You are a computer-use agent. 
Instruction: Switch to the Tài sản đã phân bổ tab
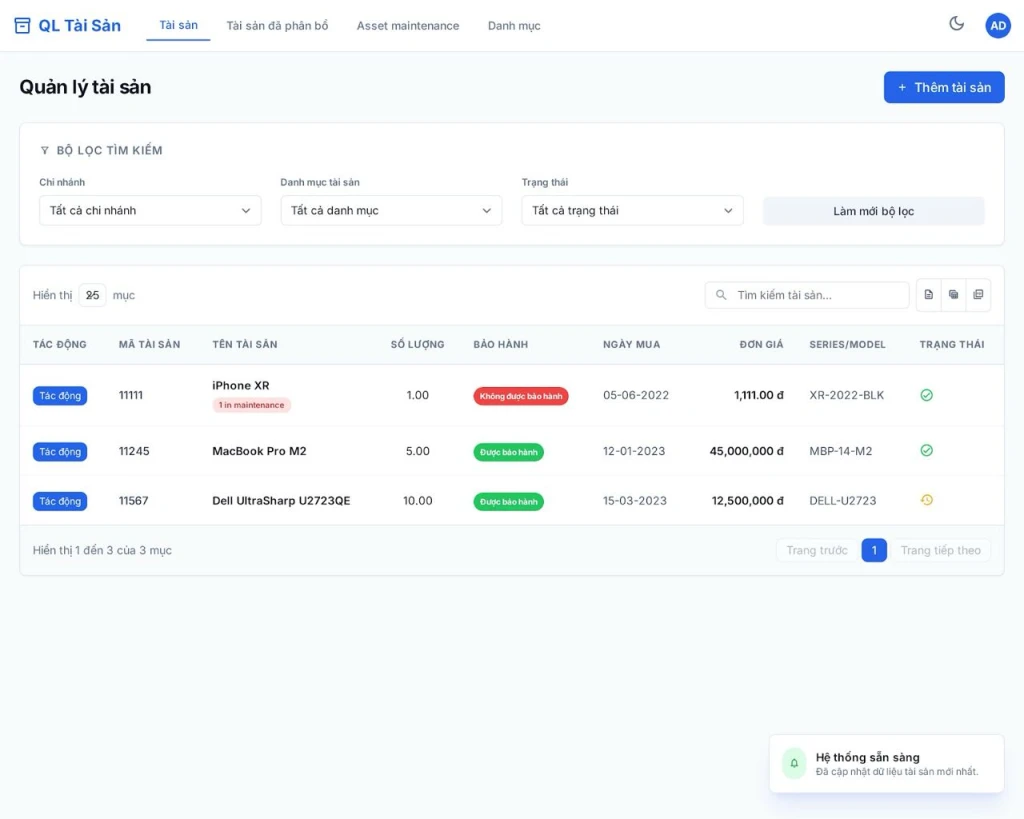277,26
